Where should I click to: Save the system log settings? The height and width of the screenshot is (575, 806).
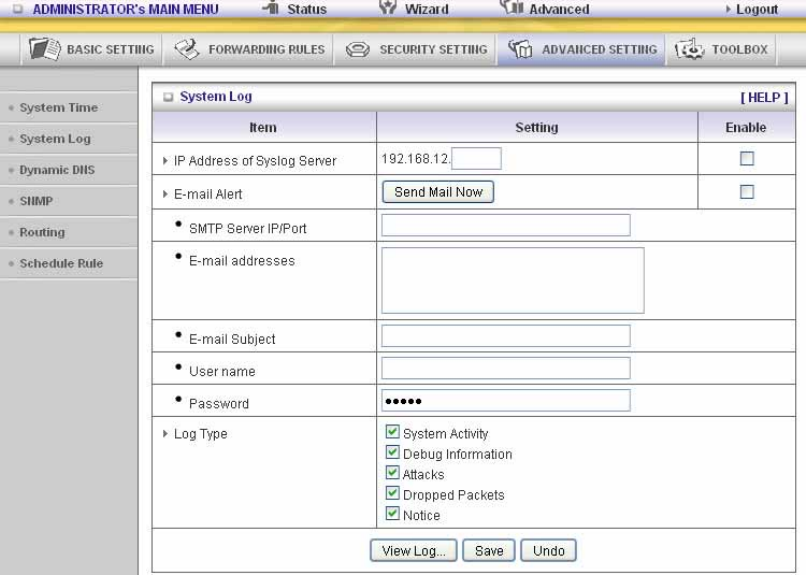[489, 551]
